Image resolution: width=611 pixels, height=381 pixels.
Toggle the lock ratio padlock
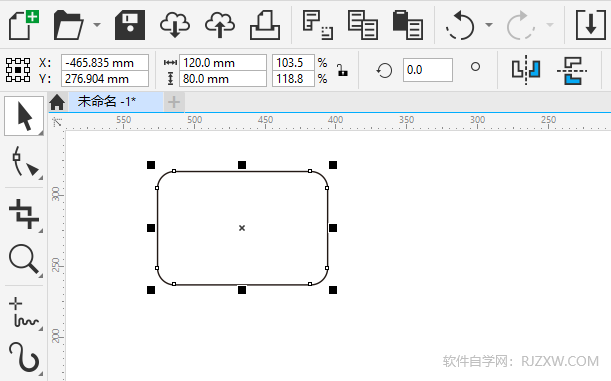(342, 70)
